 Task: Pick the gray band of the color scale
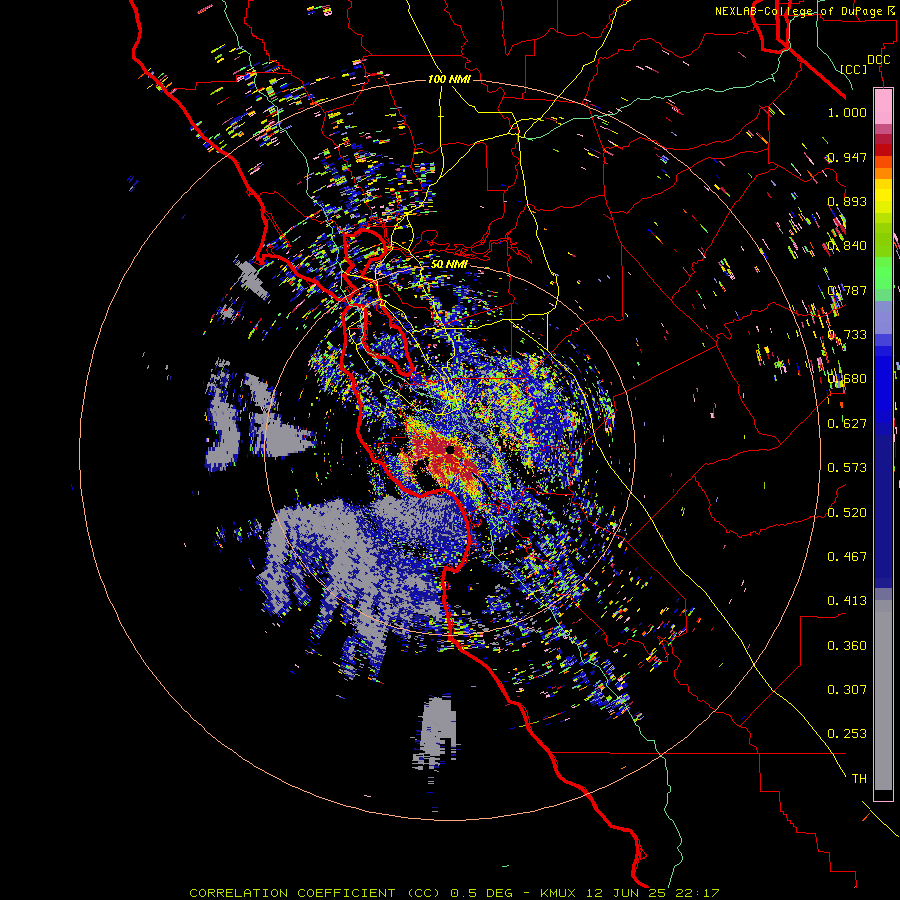click(x=883, y=695)
